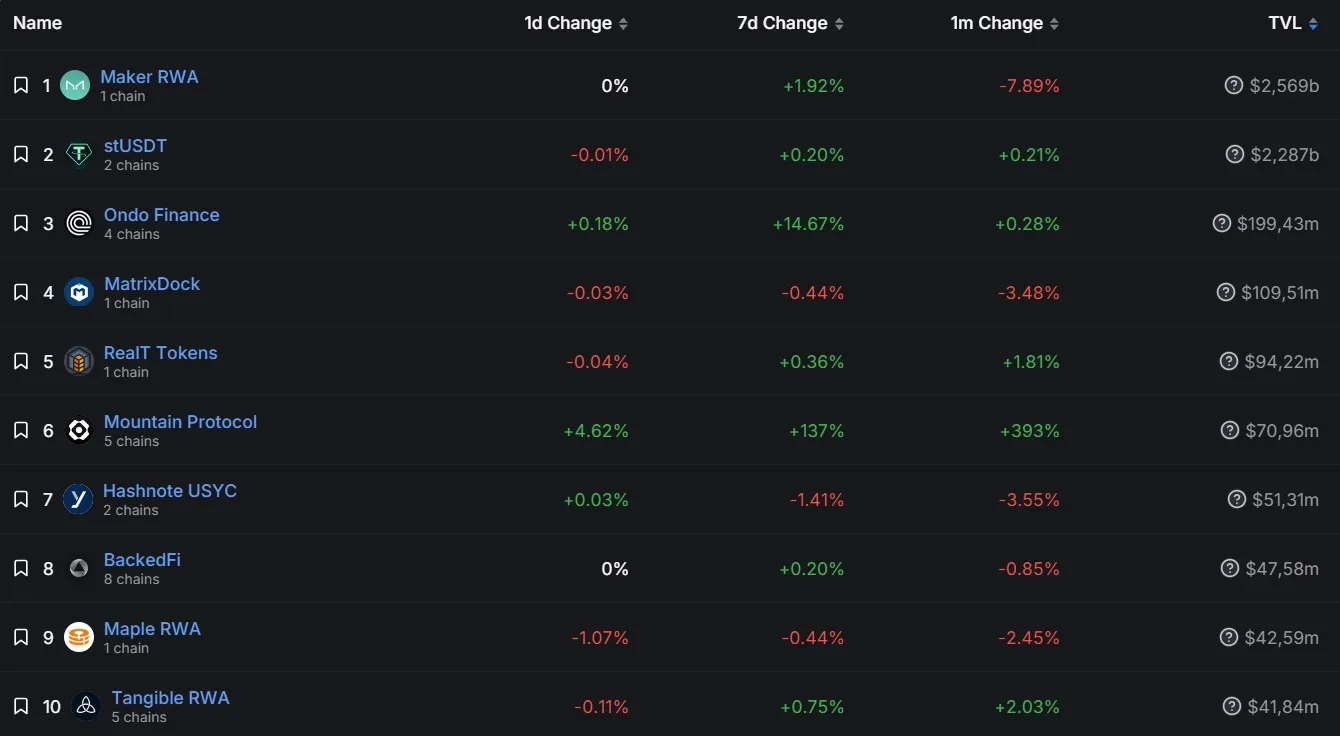Click help icon beside $94,22m TVL
The image size is (1340, 736).
click(1229, 362)
